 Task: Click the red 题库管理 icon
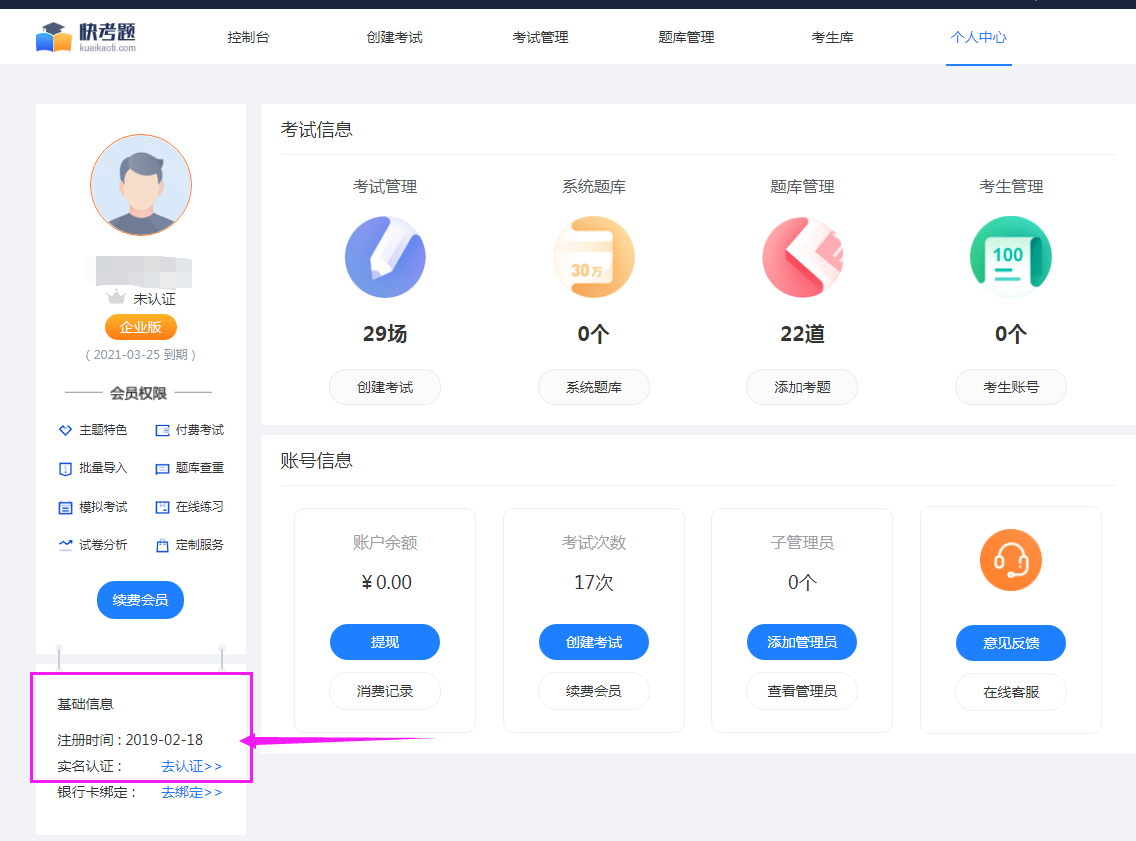(802, 257)
